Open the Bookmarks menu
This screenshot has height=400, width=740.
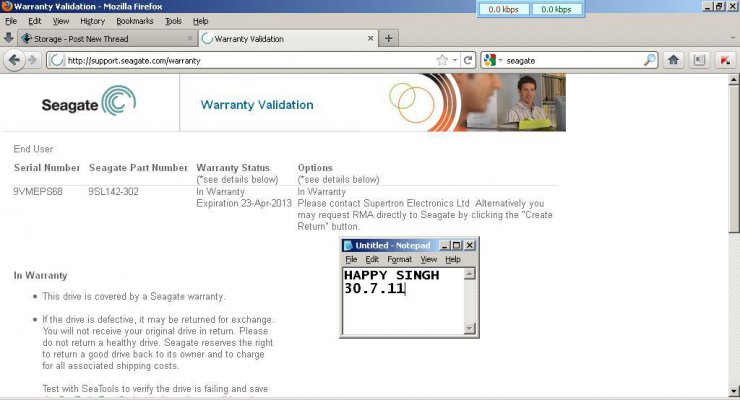pyautogui.click(x=135, y=21)
